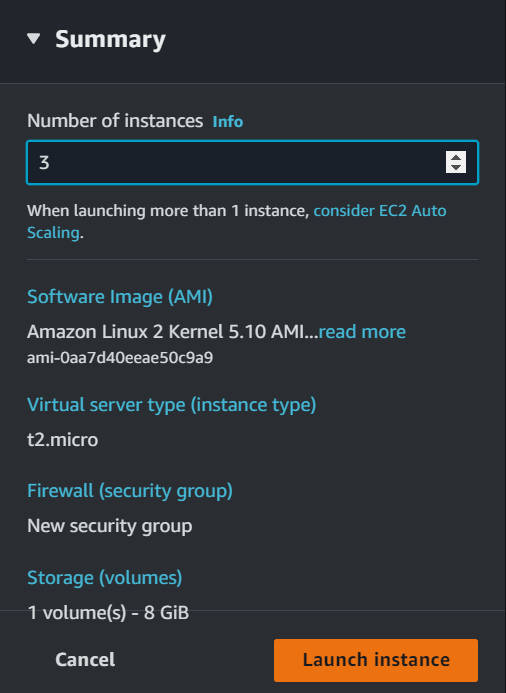
Task: Click the t2.micro instance type text
Action: coord(62,440)
